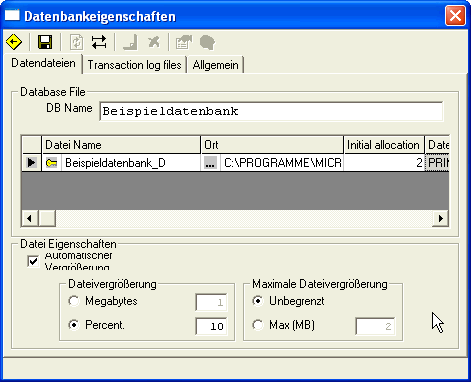Click the Beispieldatenbank_D file name cell
471x382 pixels.
(x=131, y=163)
